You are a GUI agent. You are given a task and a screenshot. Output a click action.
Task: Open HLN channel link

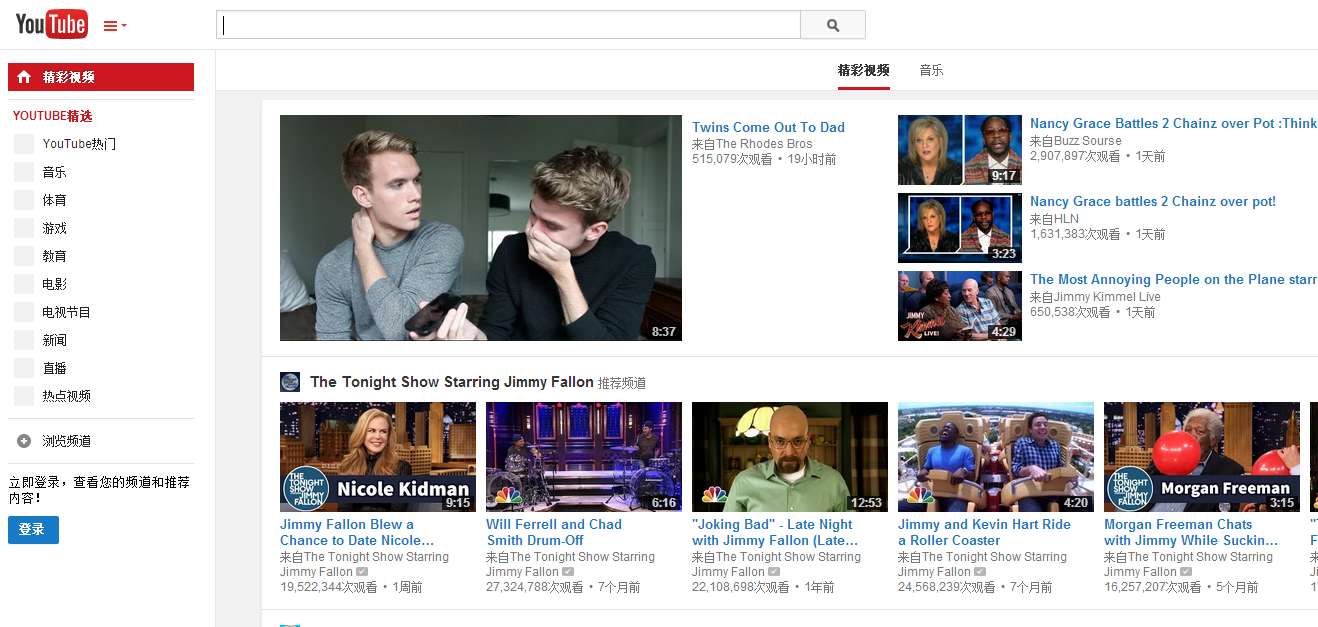point(1067,219)
